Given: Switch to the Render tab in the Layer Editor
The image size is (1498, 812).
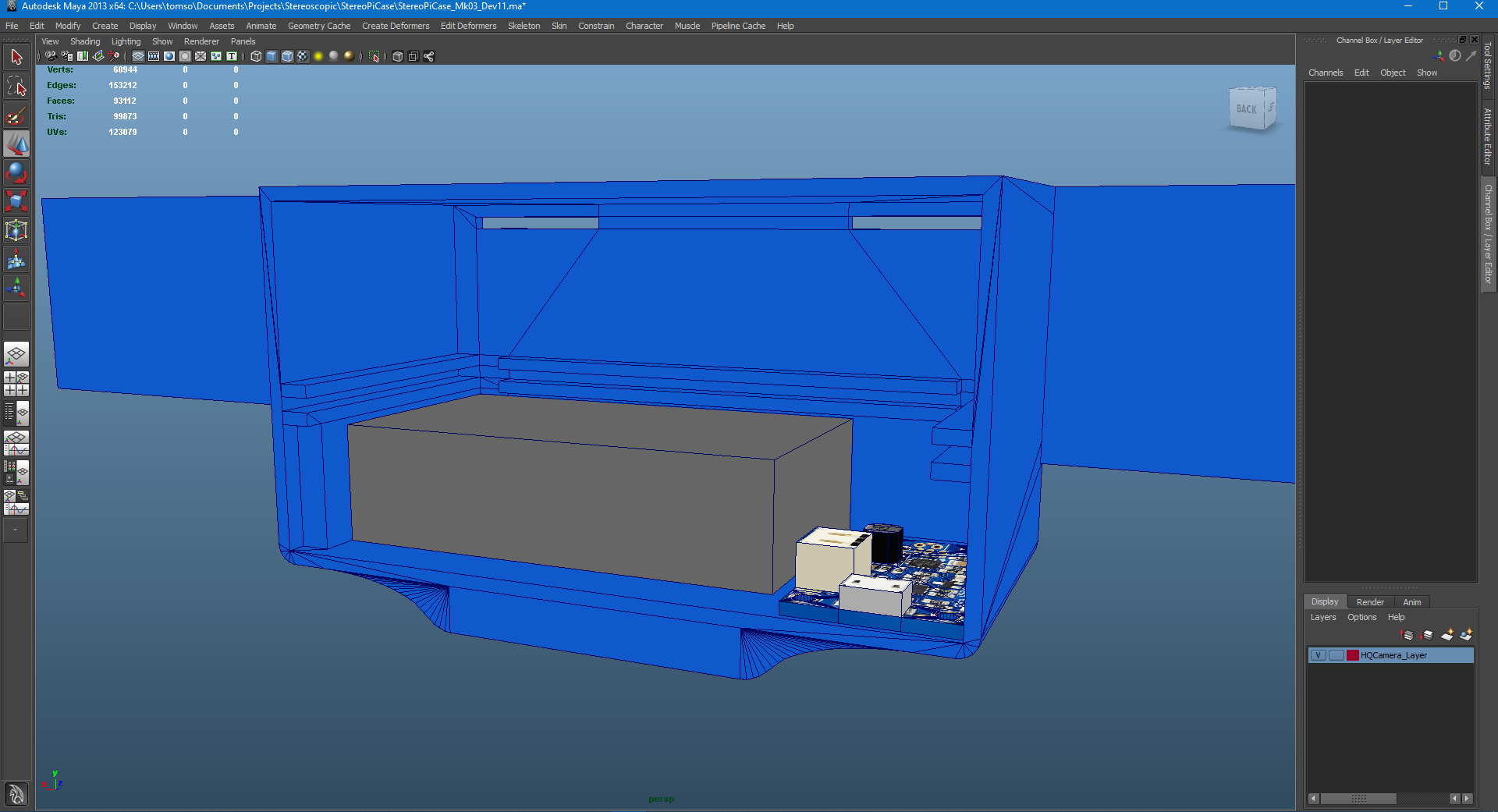Looking at the screenshot, I should pos(1371,601).
